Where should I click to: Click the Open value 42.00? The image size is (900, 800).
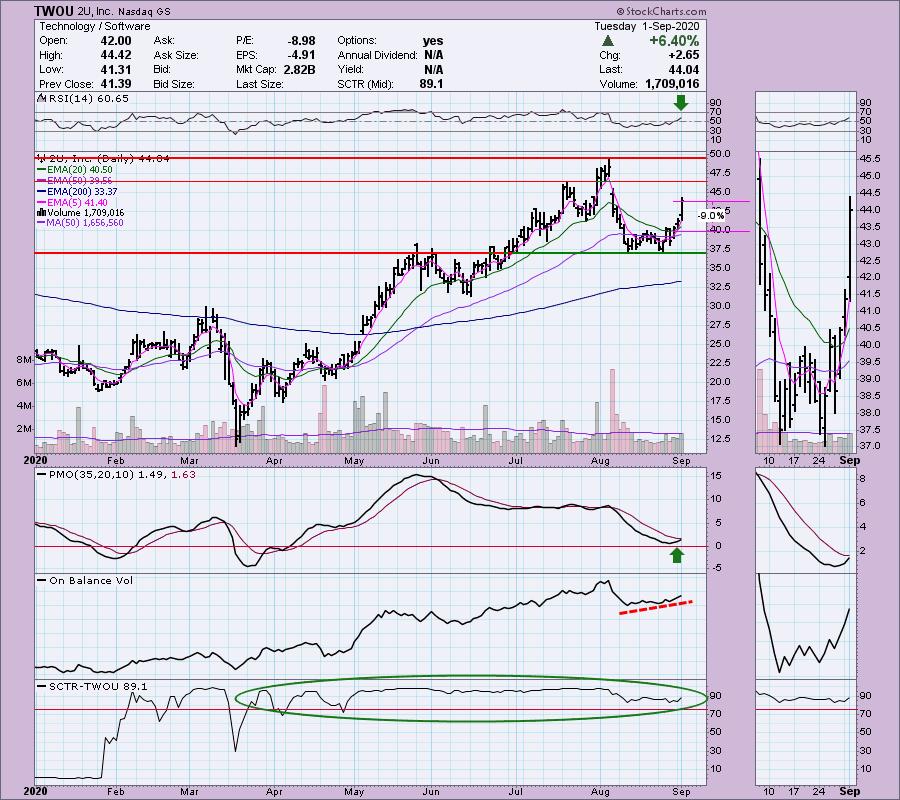point(116,41)
